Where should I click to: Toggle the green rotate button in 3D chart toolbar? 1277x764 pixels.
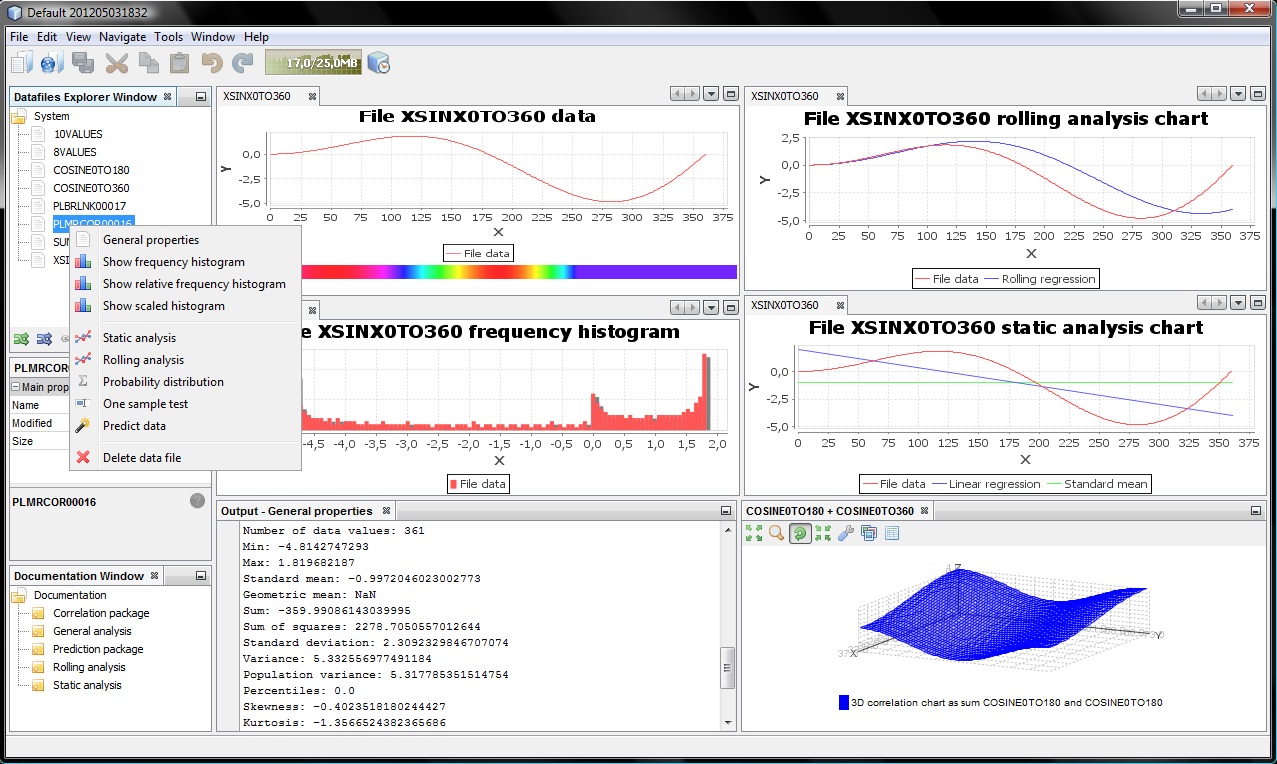click(800, 533)
